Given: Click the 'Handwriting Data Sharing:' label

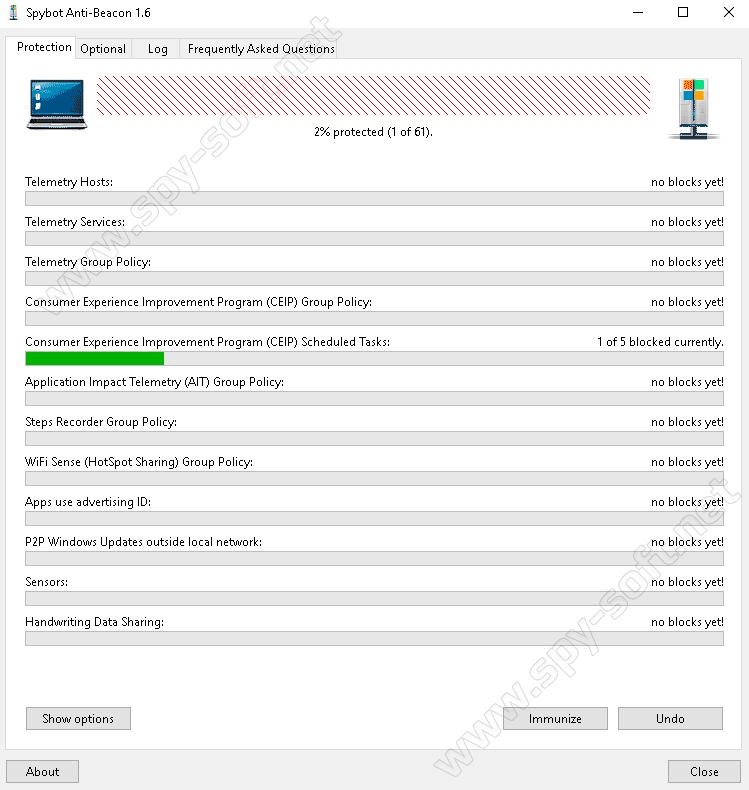Looking at the screenshot, I should click(95, 622).
